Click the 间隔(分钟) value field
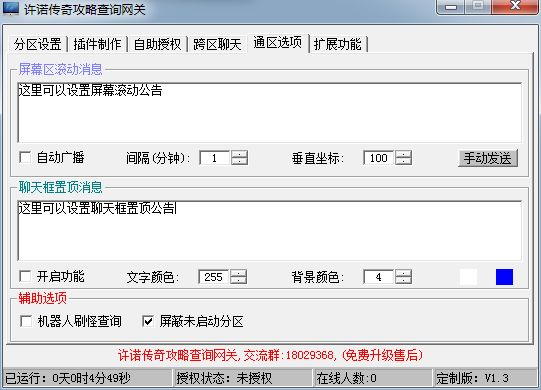The image size is (541, 390). click(215, 158)
